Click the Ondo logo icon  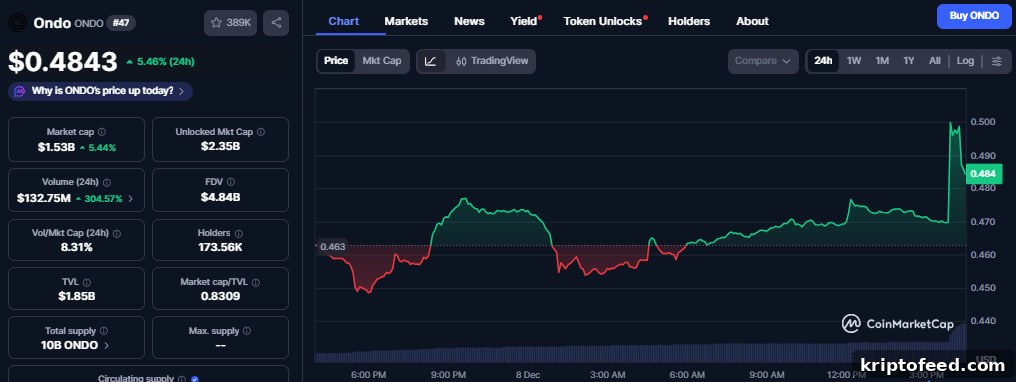[17, 23]
